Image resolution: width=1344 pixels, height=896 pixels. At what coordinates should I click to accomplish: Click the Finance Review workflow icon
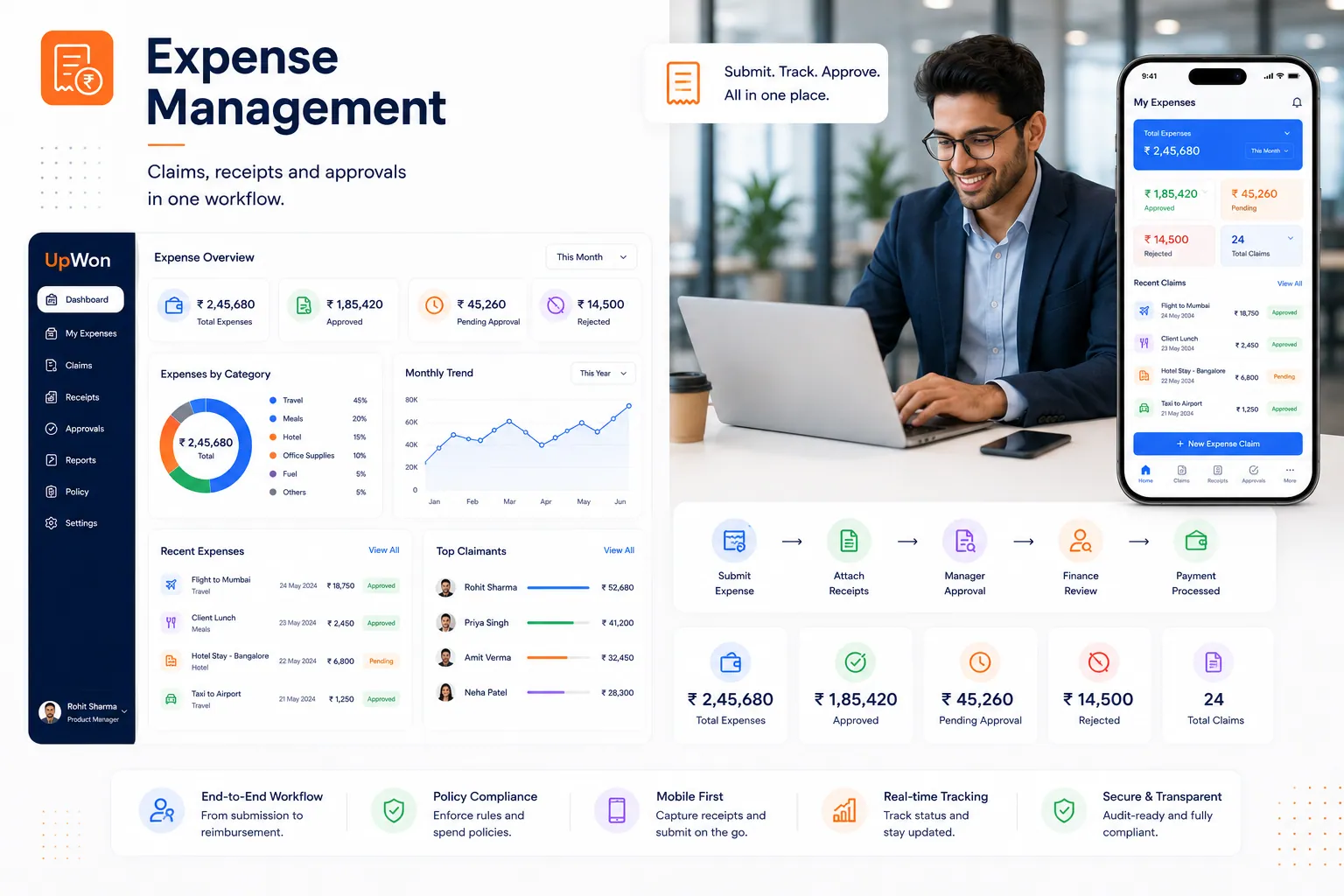point(1081,542)
